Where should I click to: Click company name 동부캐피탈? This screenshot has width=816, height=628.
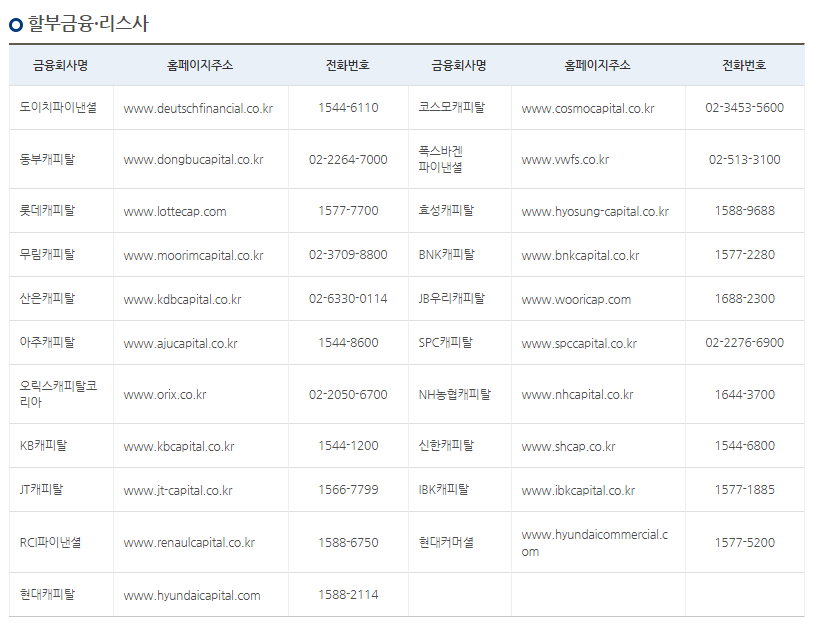(x=47, y=159)
